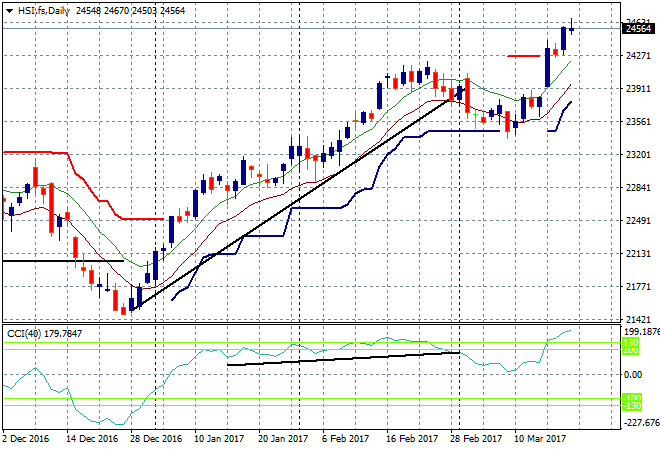660x450 pixels.
Task: Click the 23561 price axis label
Action: [638, 122]
